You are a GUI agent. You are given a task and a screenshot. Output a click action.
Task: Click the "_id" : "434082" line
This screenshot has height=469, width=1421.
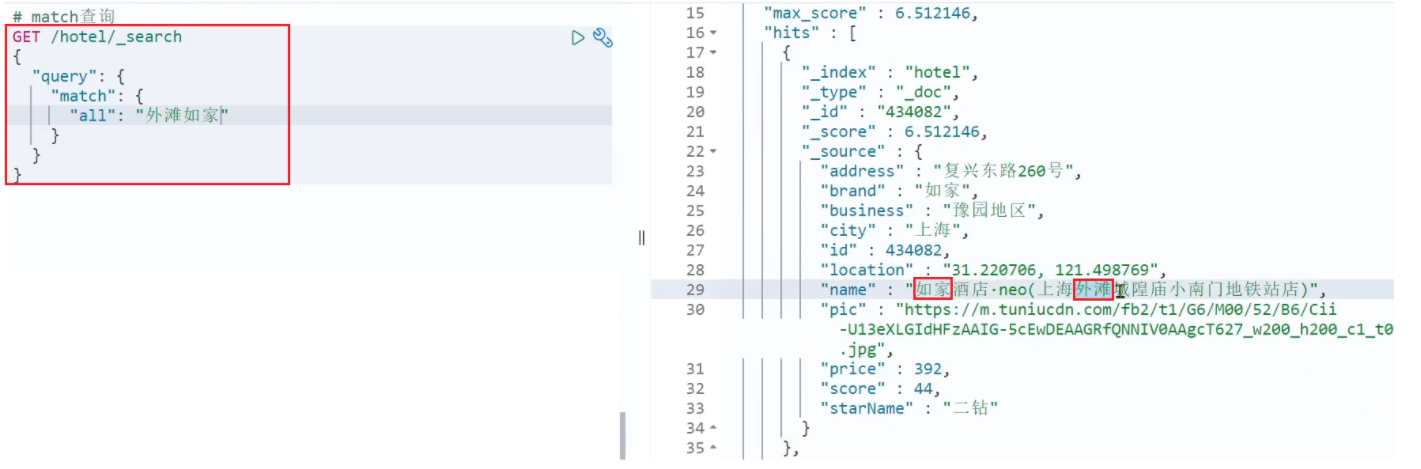866,112
